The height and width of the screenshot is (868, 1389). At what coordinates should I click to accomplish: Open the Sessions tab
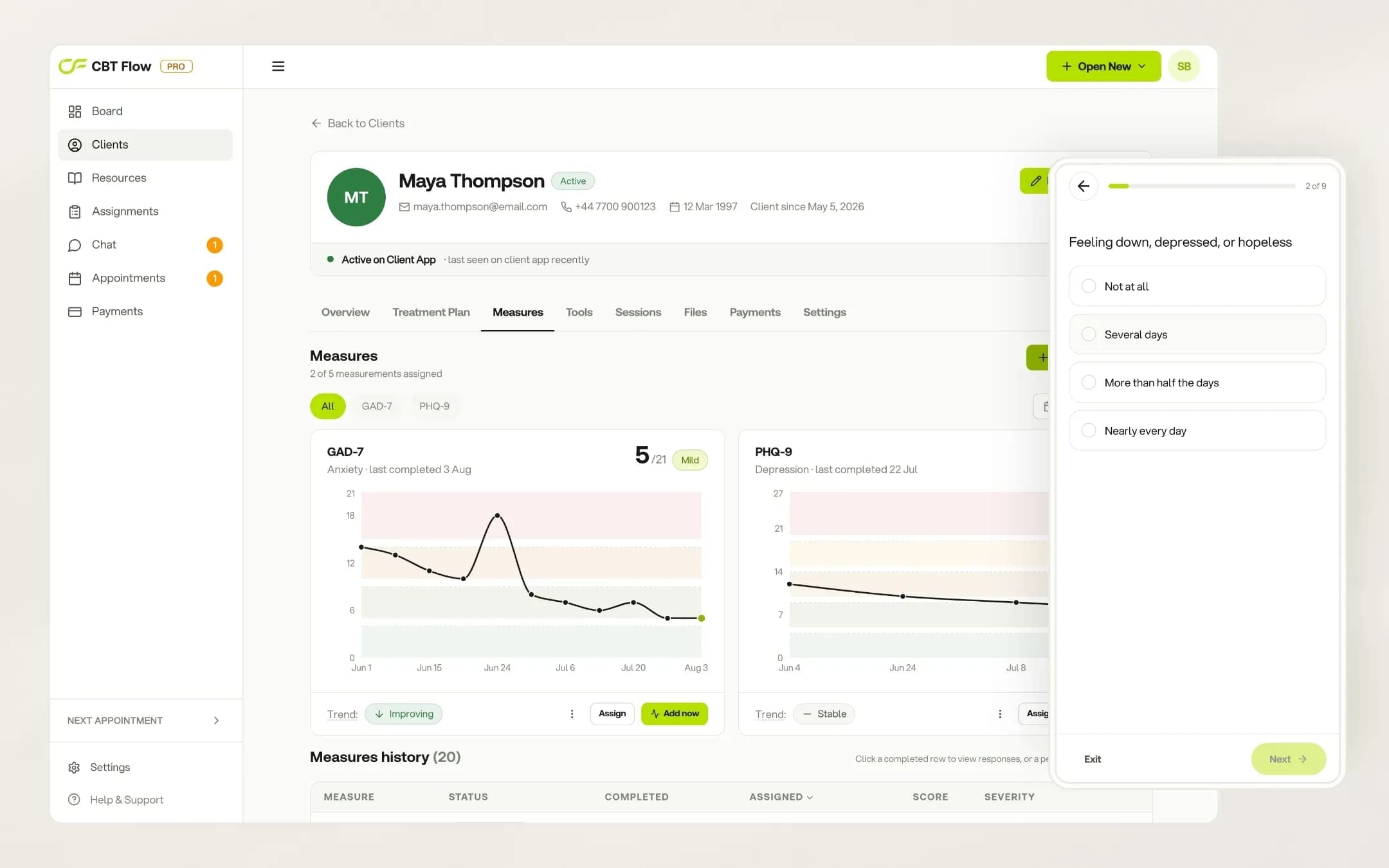point(638,312)
